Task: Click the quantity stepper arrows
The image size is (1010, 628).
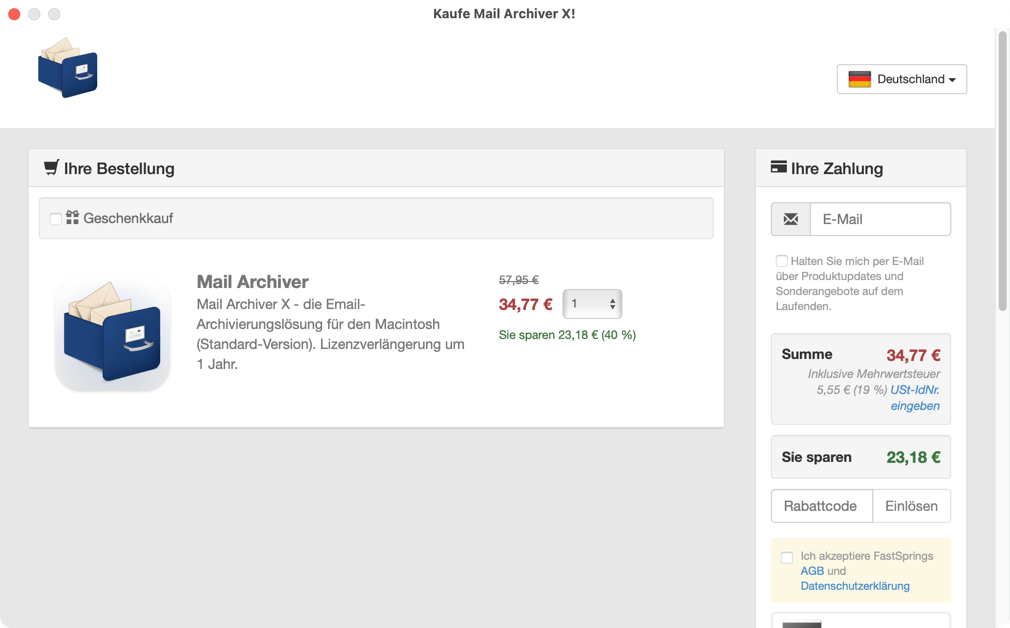Action: 612,304
